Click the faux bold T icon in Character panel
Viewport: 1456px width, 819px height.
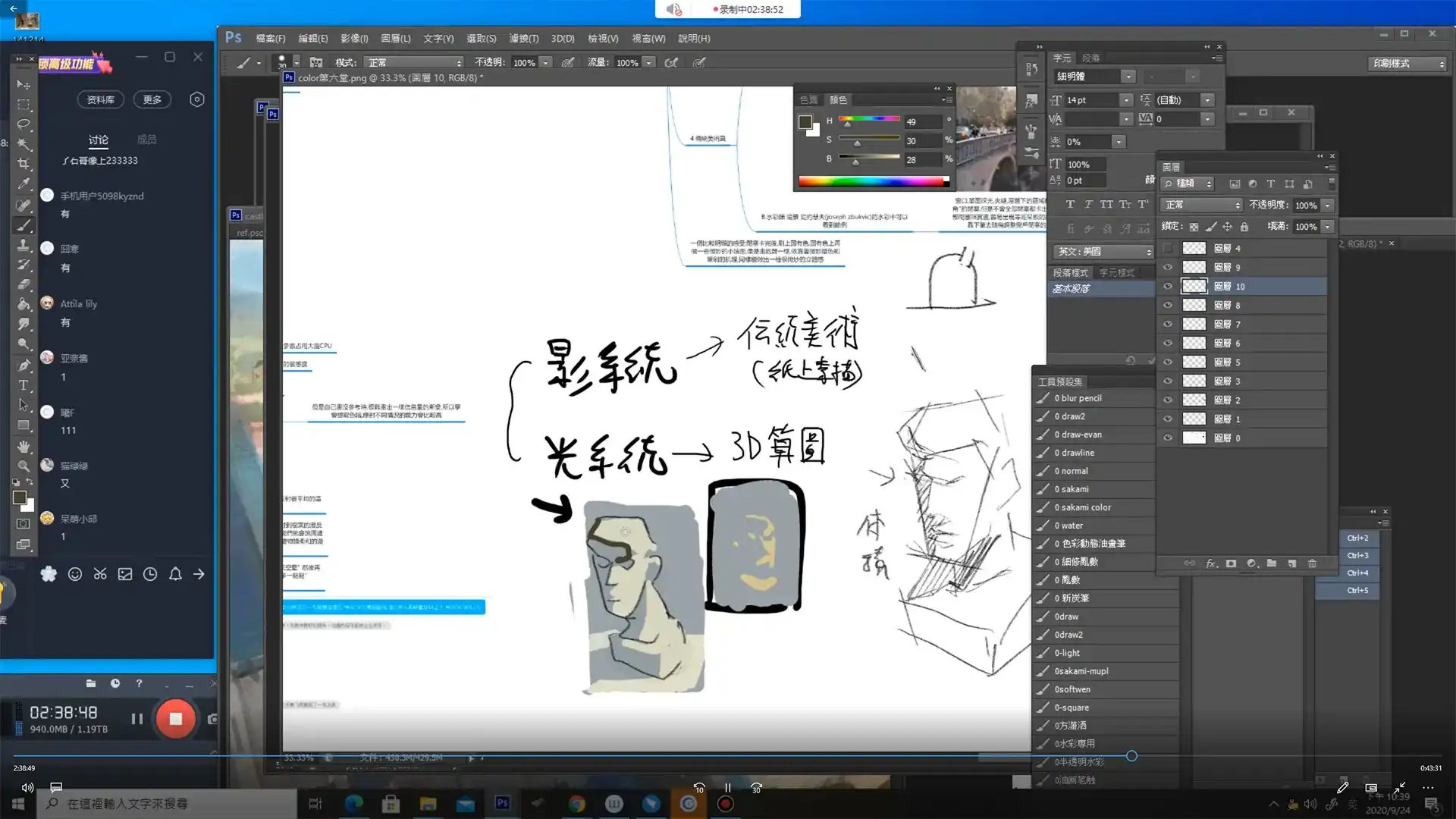click(x=1069, y=205)
